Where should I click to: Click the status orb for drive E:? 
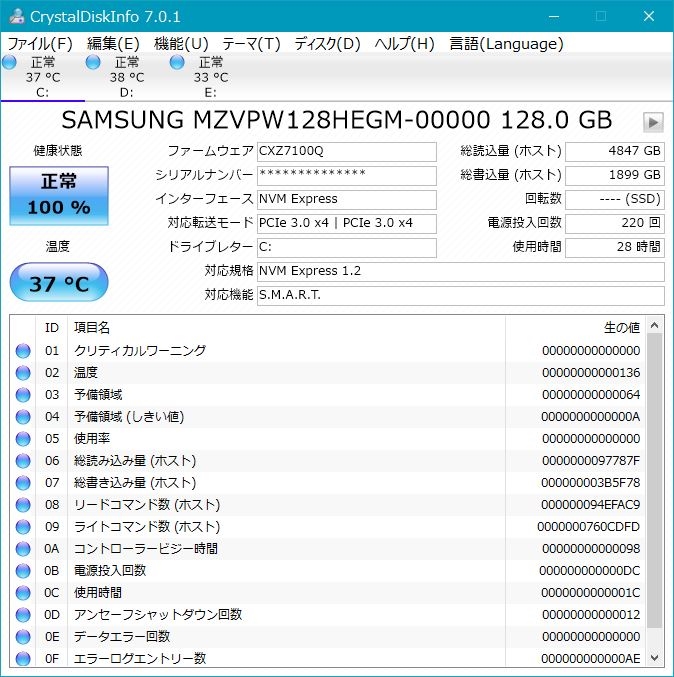[x=177, y=63]
